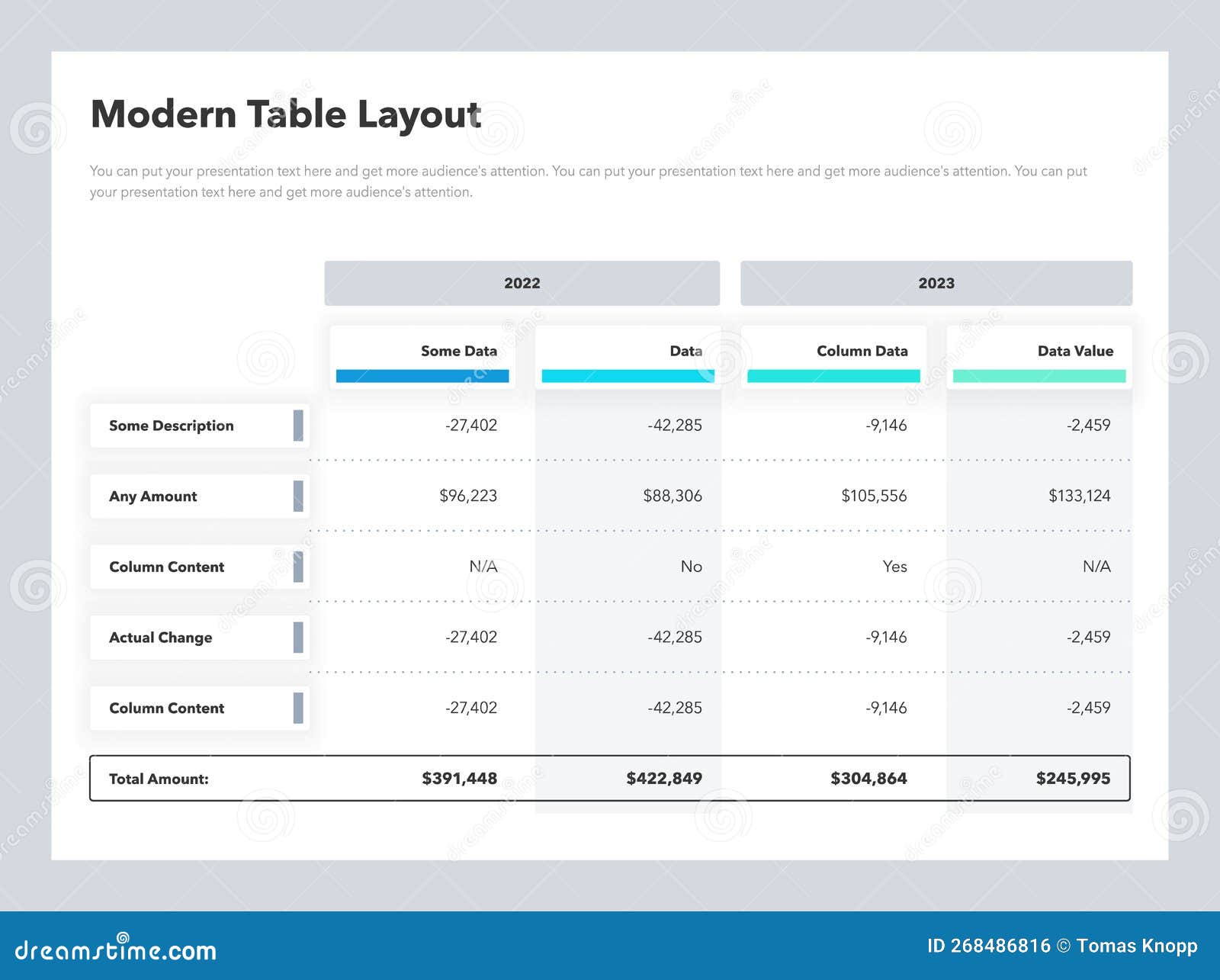Click the gray bar beside Column Content
Viewport: 1220px width, 980px height.
point(298,567)
